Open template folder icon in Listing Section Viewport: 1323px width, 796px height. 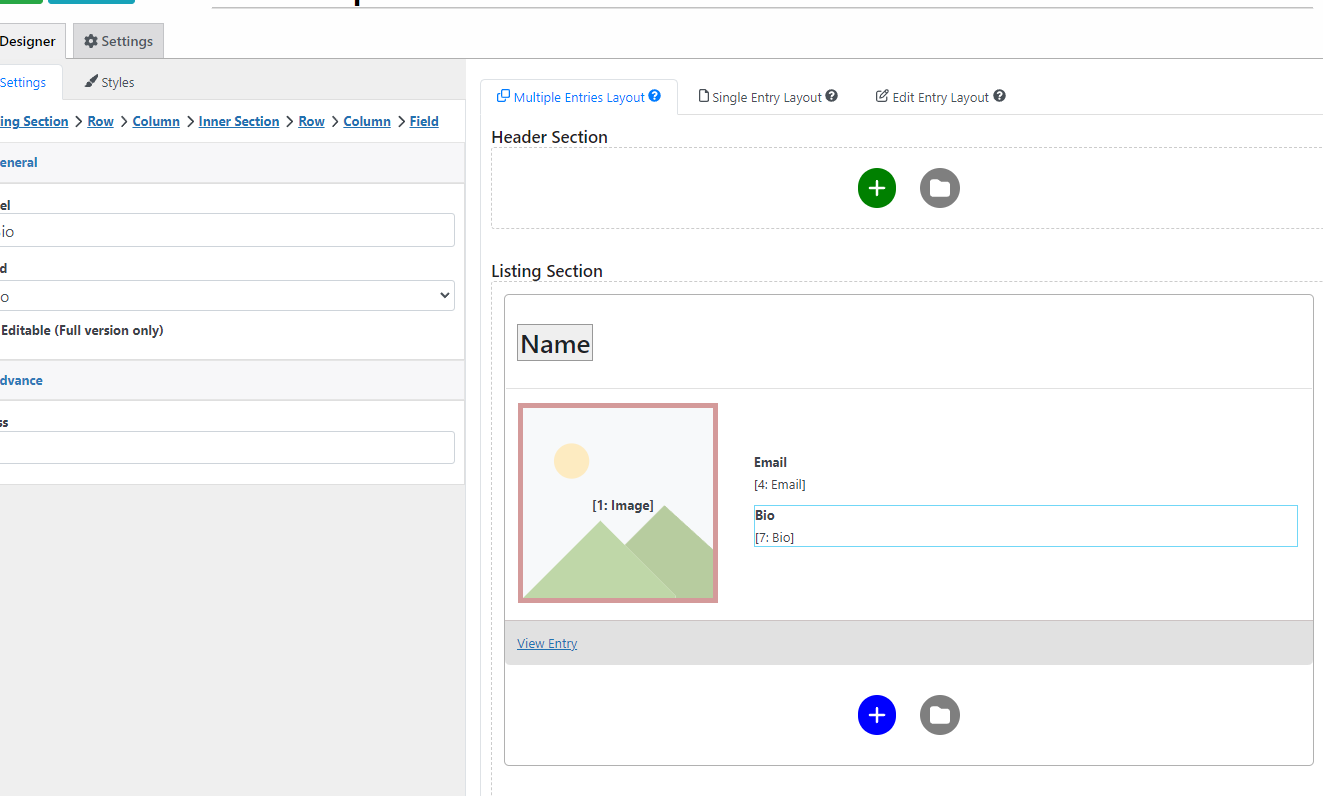pos(939,715)
